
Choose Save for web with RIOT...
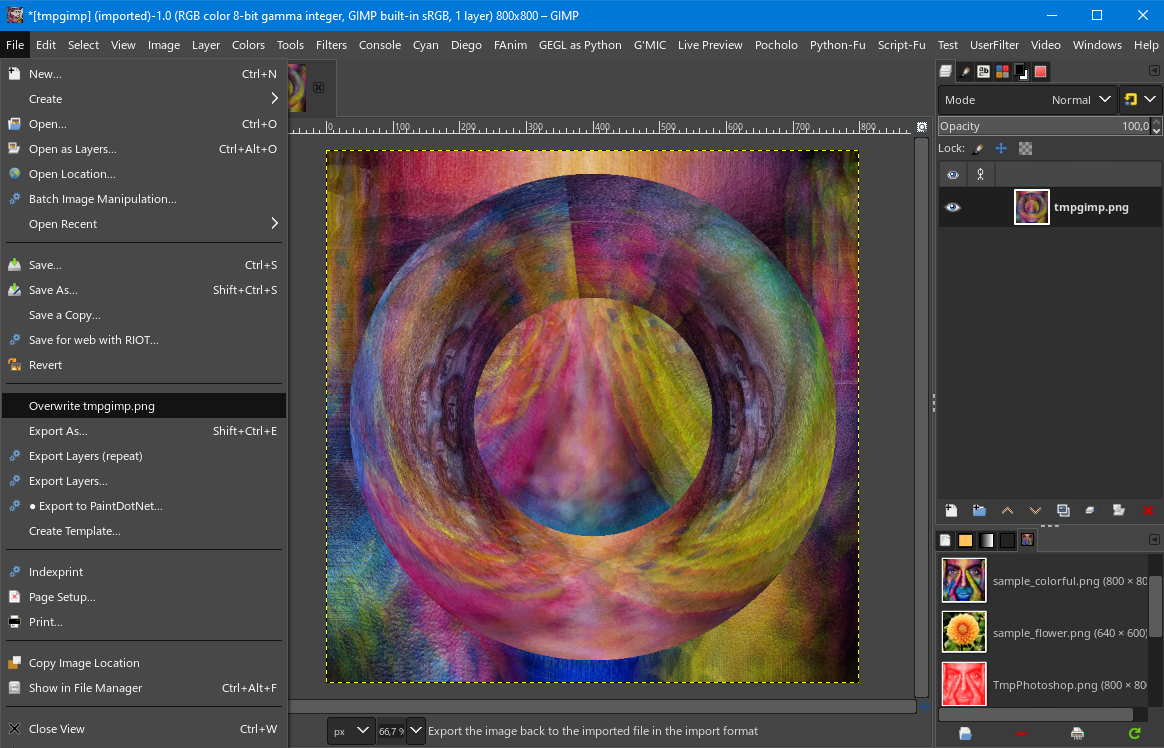point(144,340)
